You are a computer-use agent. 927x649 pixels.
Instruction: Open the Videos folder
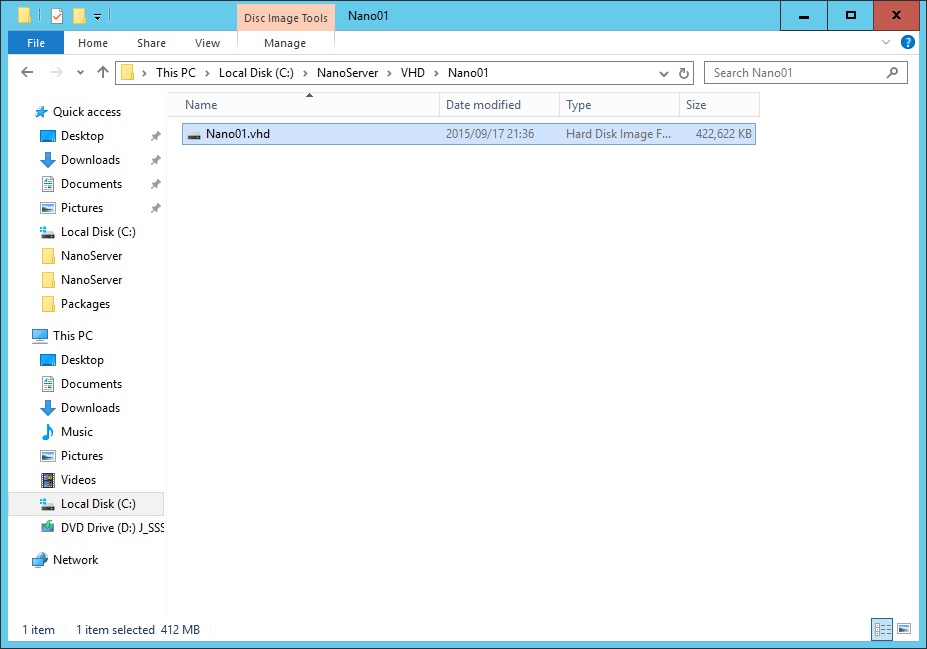[78, 480]
